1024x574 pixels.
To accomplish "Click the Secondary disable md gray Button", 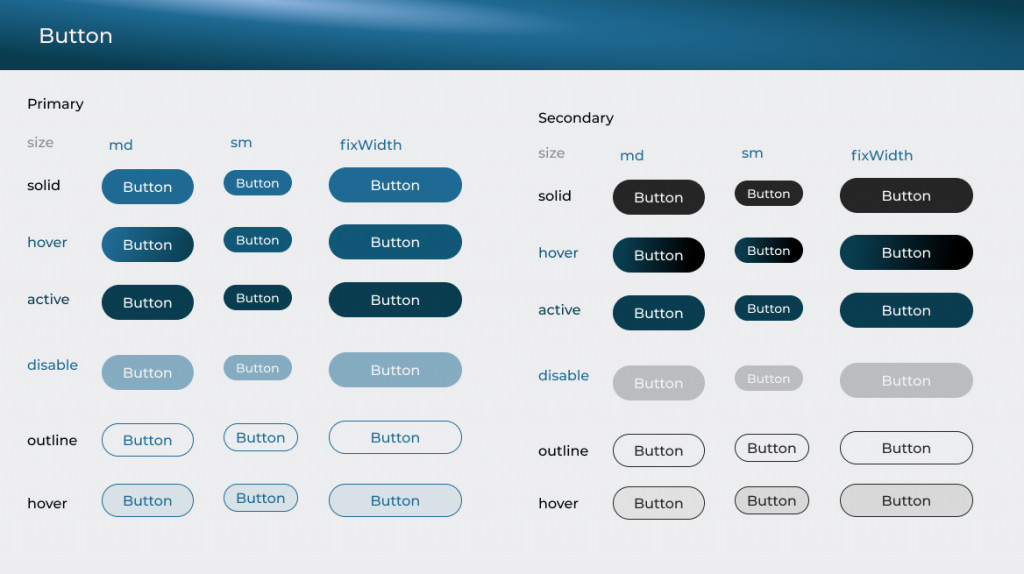I will coord(658,383).
